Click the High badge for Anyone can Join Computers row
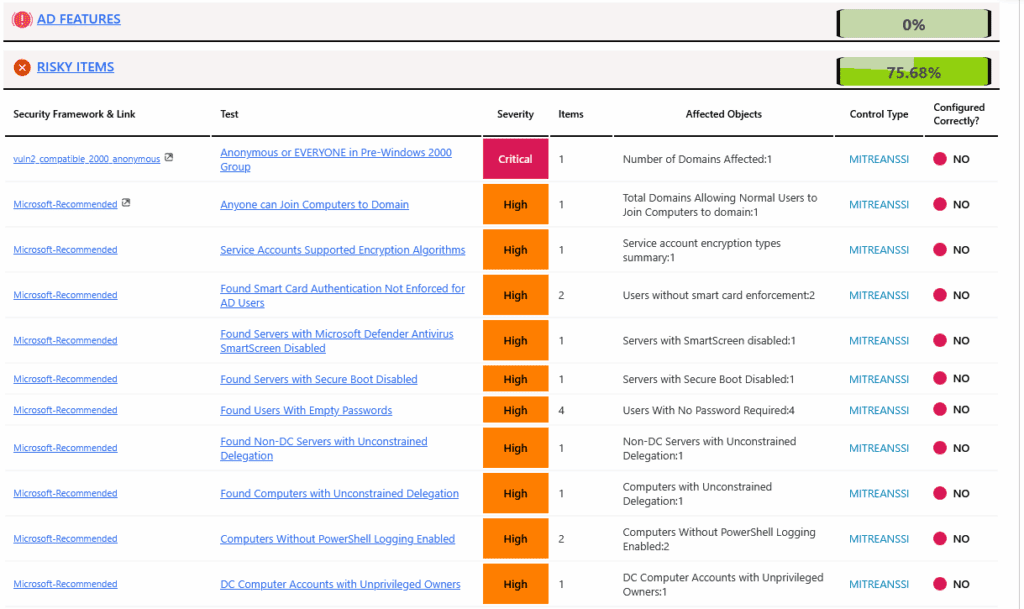 pos(516,204)
